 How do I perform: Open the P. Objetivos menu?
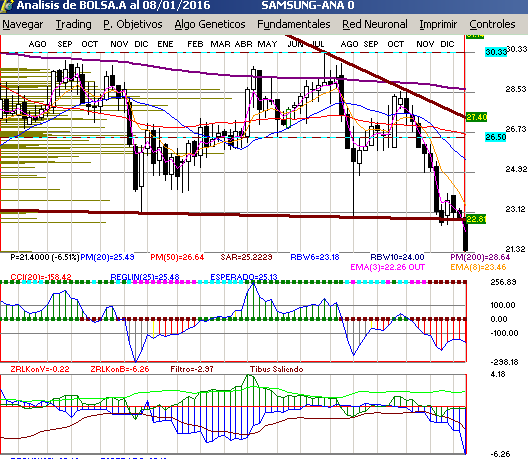tap(133, 25)
